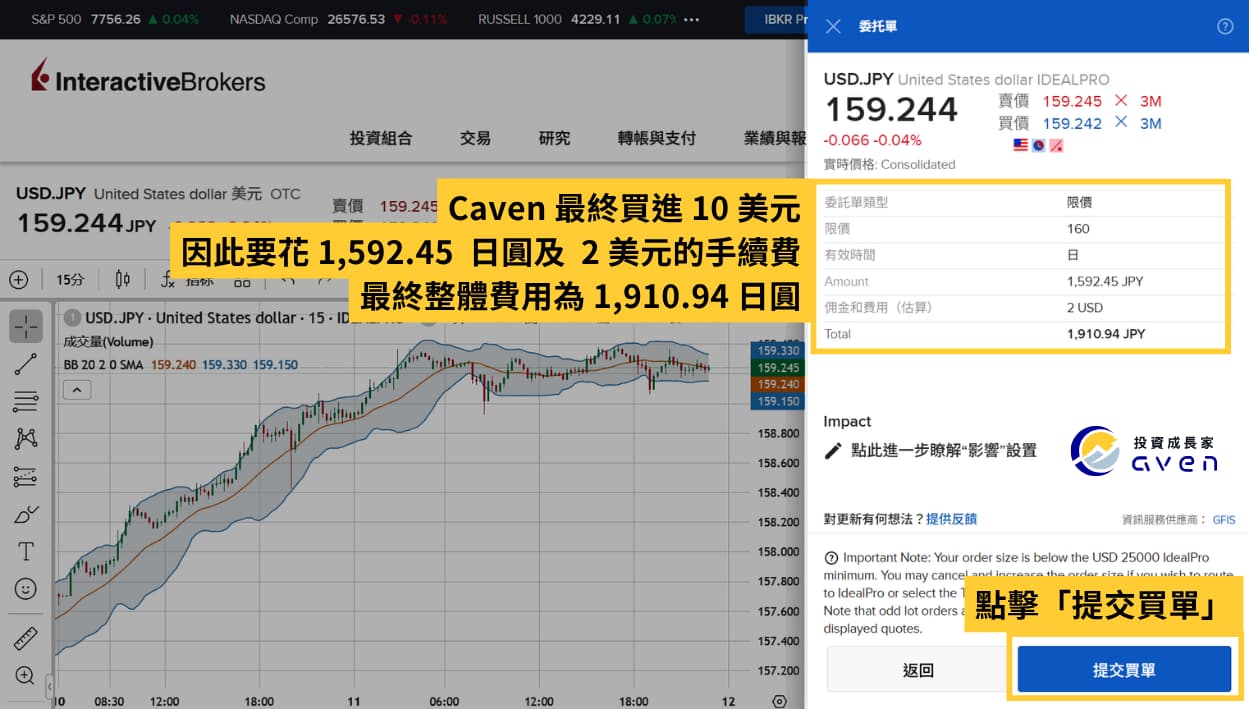This screenshot has width=1250, height=709.
Task: Click 提交買單 button
Action: 1124,670
